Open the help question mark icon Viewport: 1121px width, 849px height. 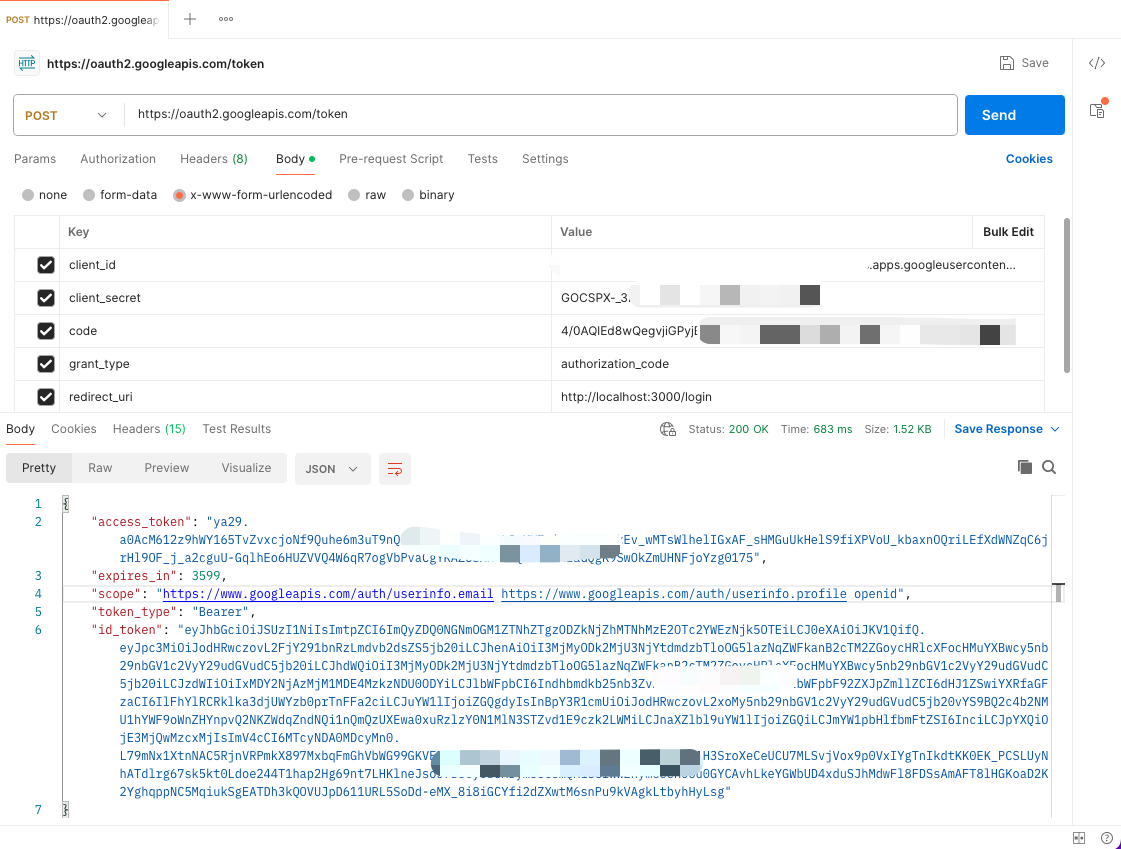[x=1107, y=838]
